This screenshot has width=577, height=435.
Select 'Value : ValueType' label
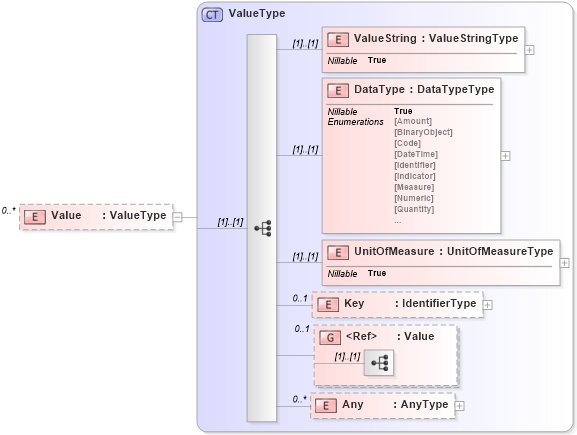tap(109, 216)
